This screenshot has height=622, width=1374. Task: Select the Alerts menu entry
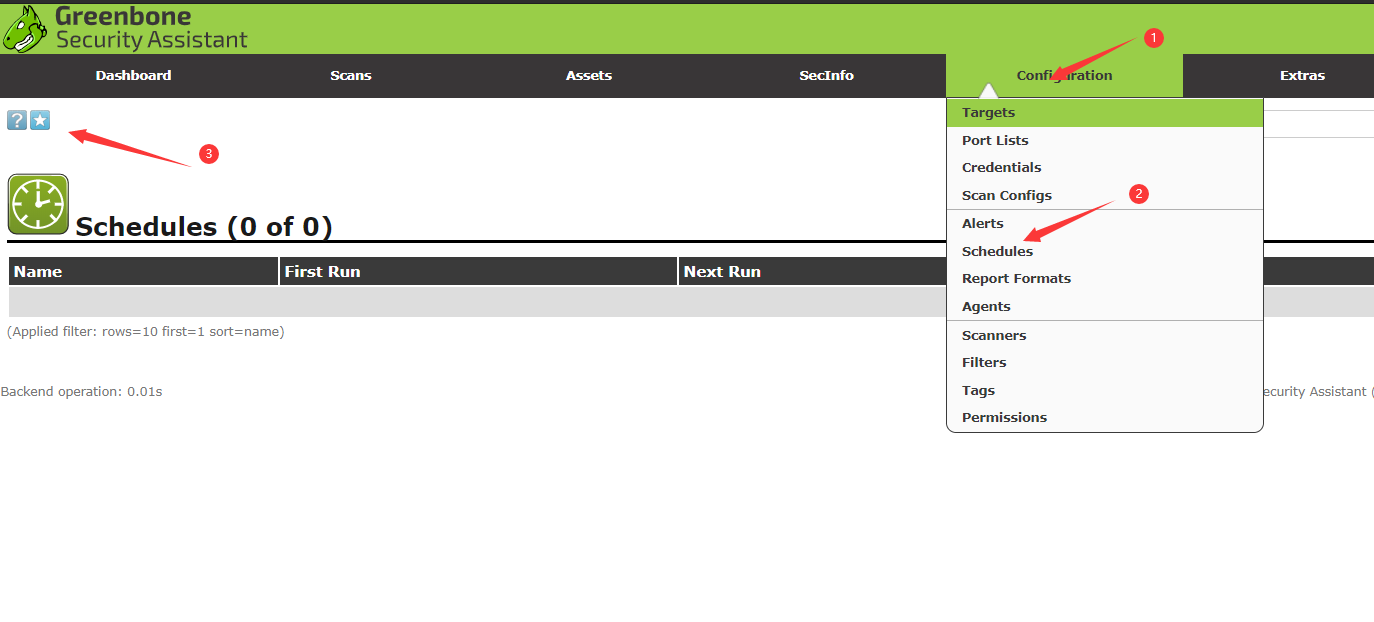click(982, 224)
